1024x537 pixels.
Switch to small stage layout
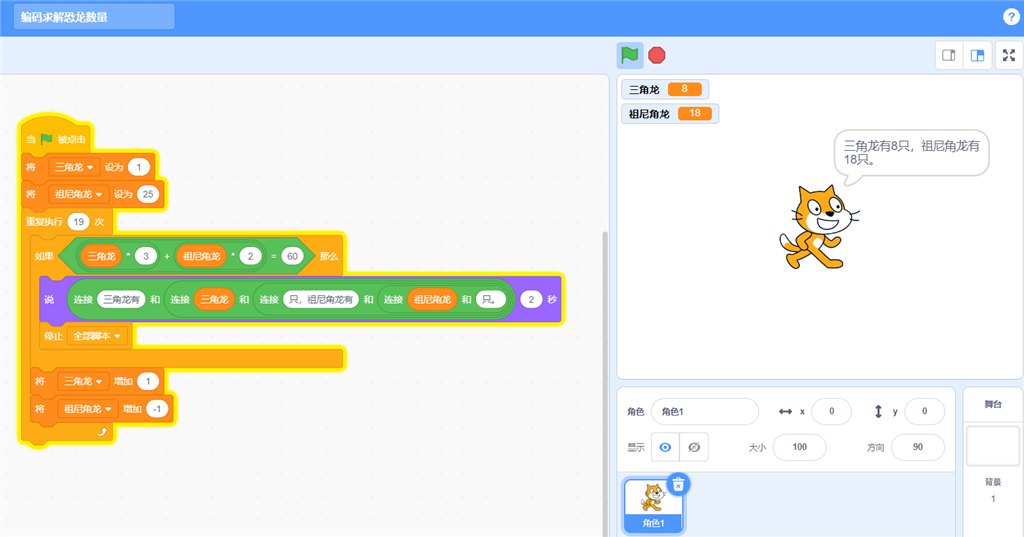pyautogui.click(x=949, y=56)
